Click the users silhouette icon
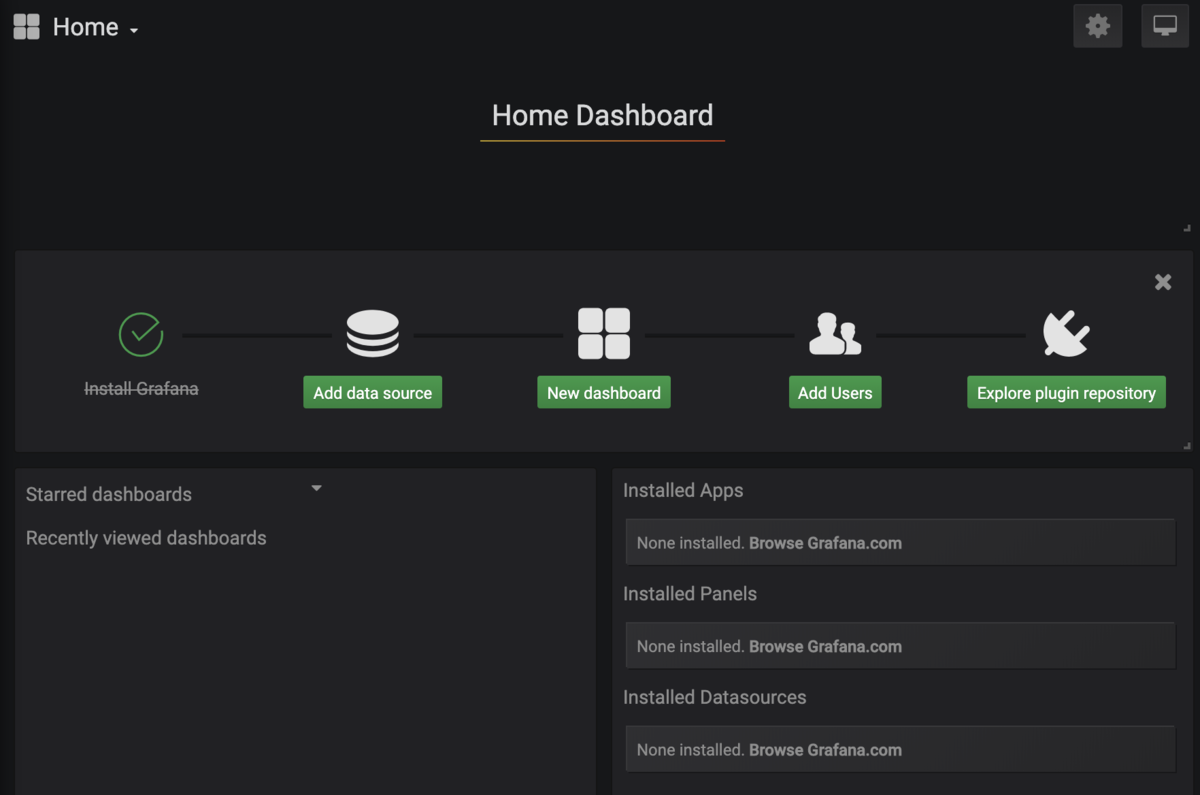 pos(835,334)
